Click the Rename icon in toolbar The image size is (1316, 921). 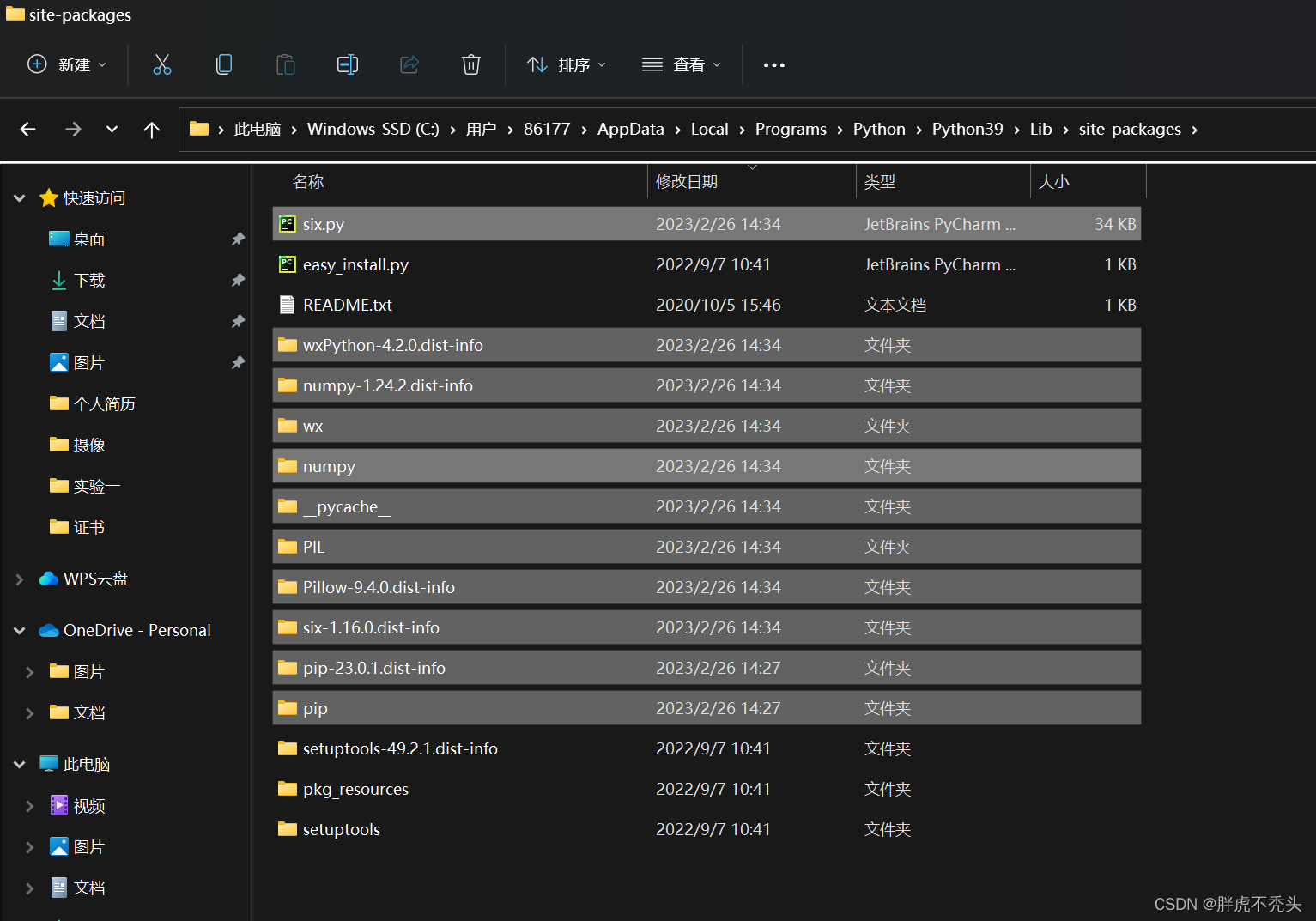click(348, 64)
